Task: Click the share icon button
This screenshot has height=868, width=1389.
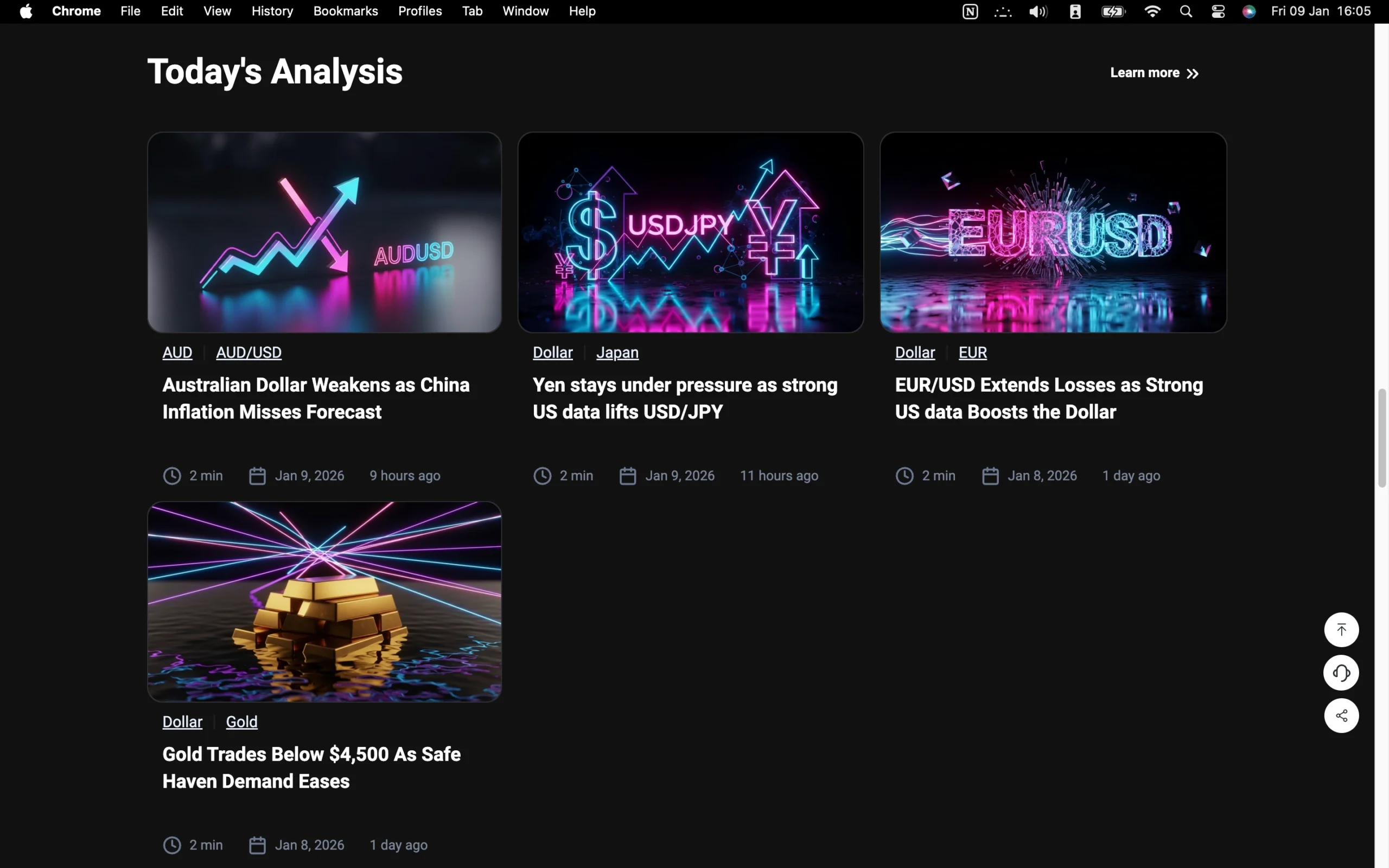Action: coord(1341,716)
